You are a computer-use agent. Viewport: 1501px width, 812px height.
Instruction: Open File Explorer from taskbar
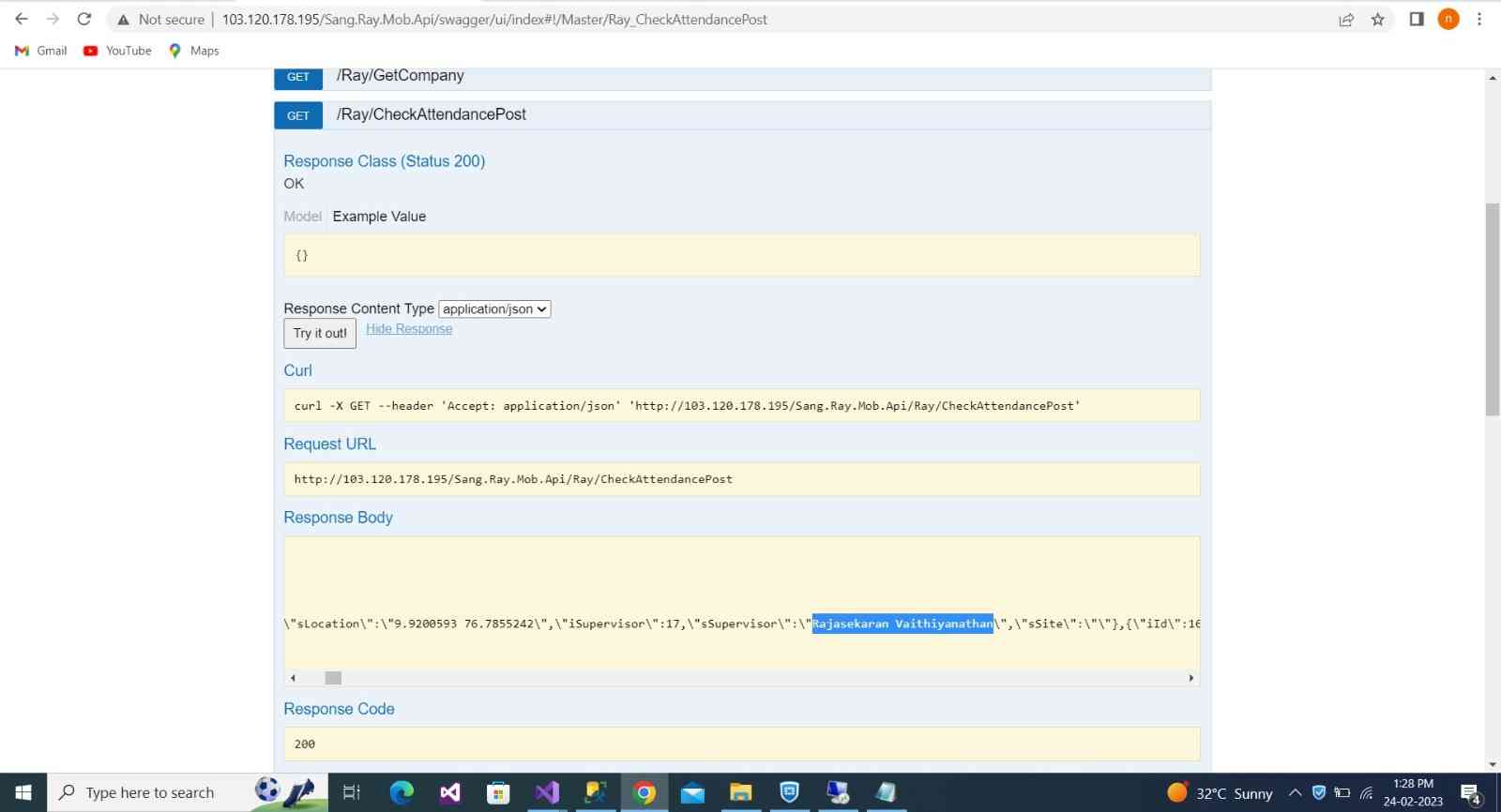click(x=740, y=792)
